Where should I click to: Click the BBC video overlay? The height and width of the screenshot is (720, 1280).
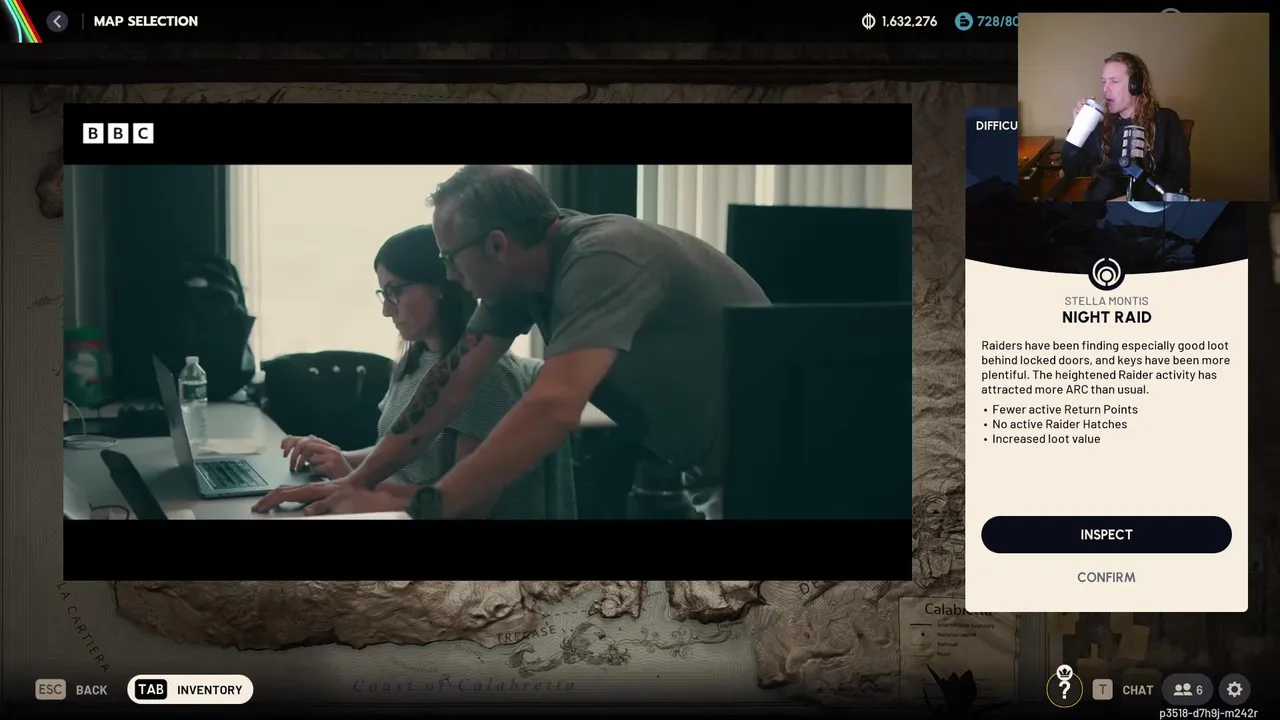pyautogui.click(x=487, y=342)
